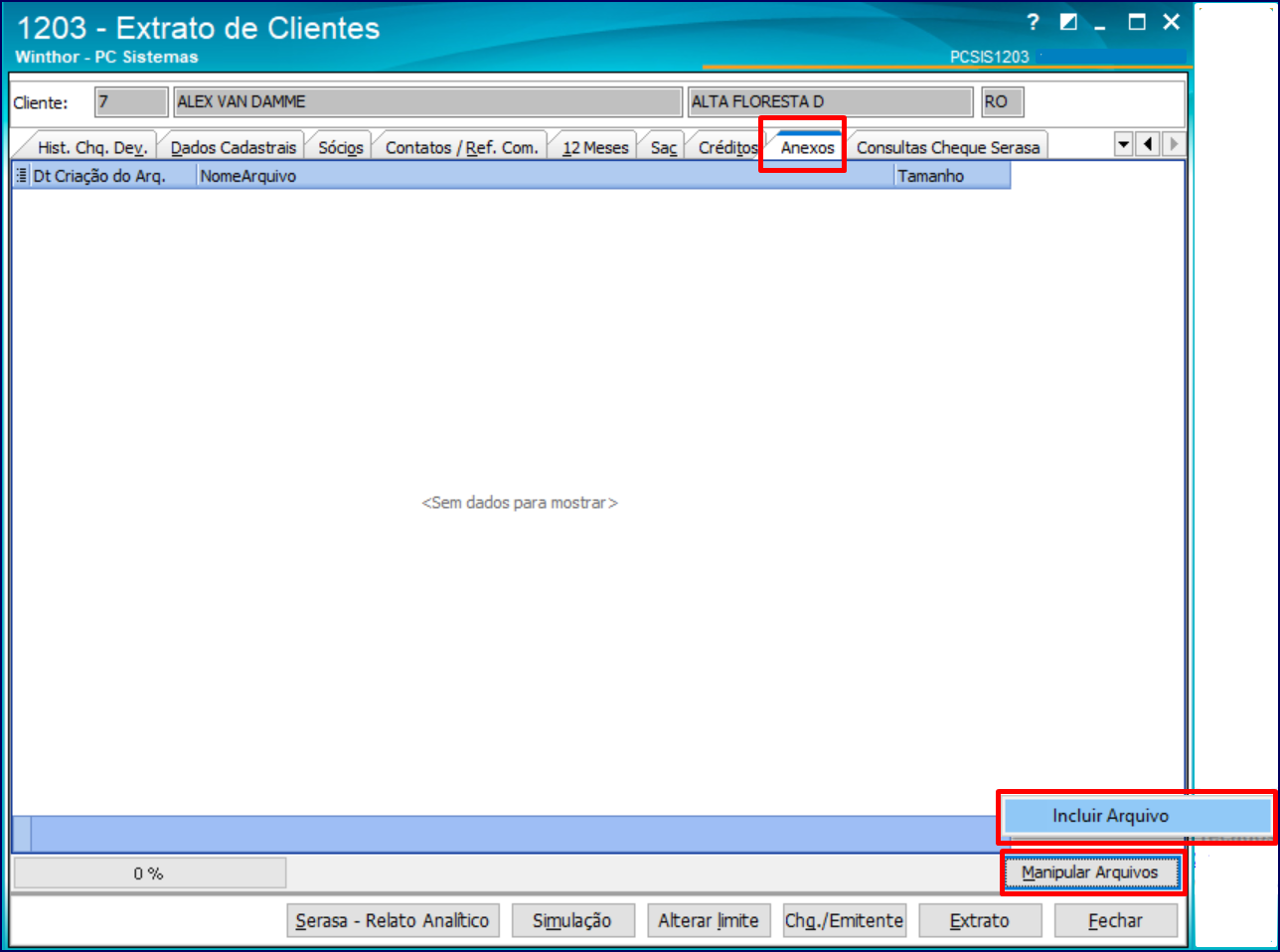The image size is (1280, 952).
Task: Click the client code field showing 7
Action: click(131, 102)
